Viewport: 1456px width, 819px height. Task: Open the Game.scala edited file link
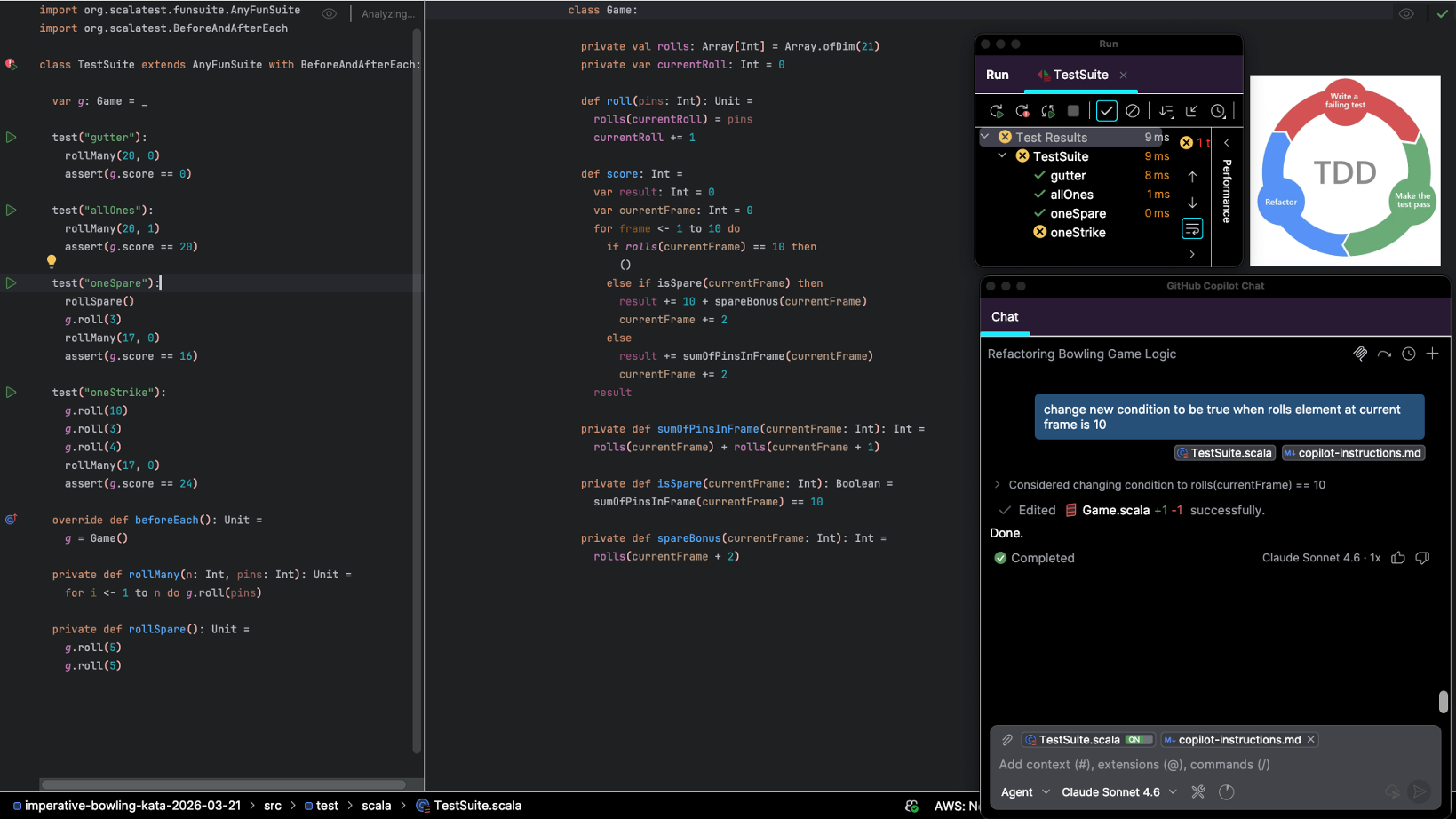click(1114, 510)
